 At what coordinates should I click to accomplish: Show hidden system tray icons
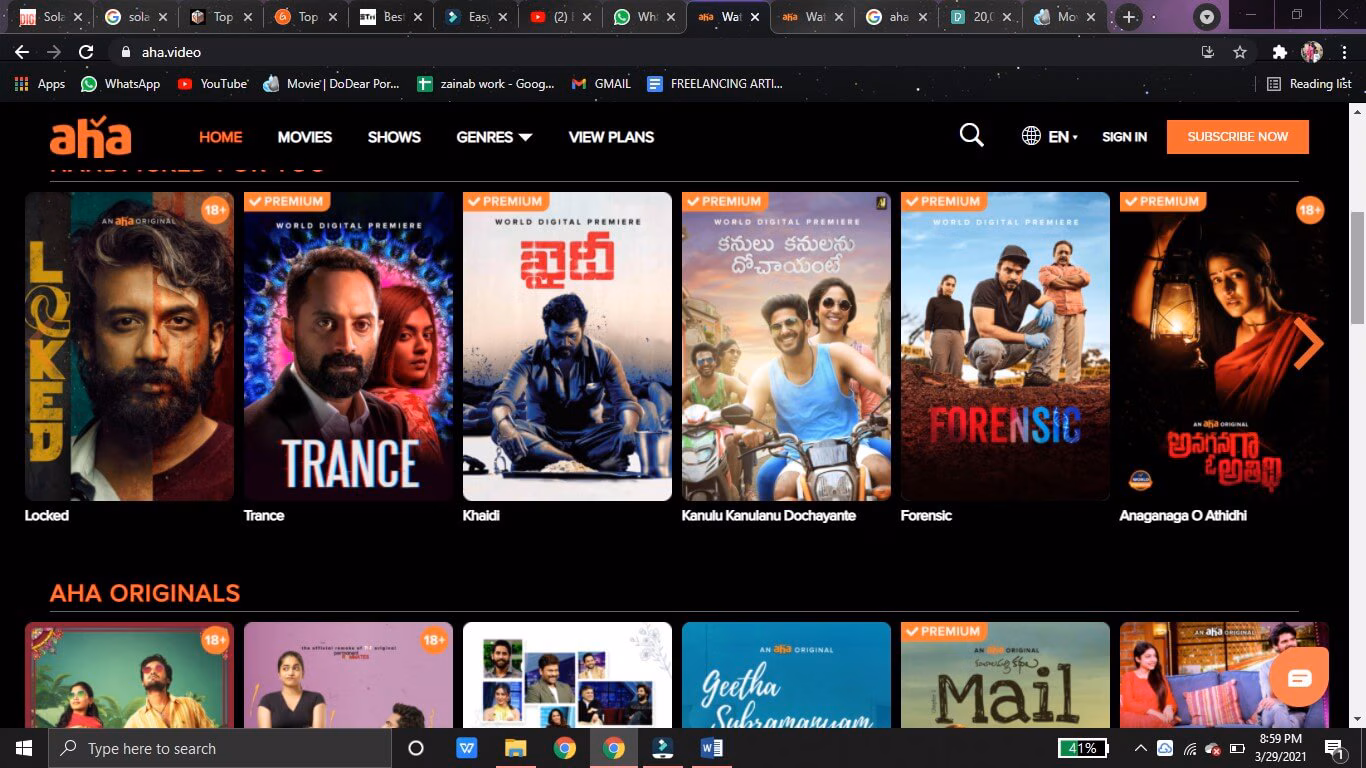pos(1141,748)
